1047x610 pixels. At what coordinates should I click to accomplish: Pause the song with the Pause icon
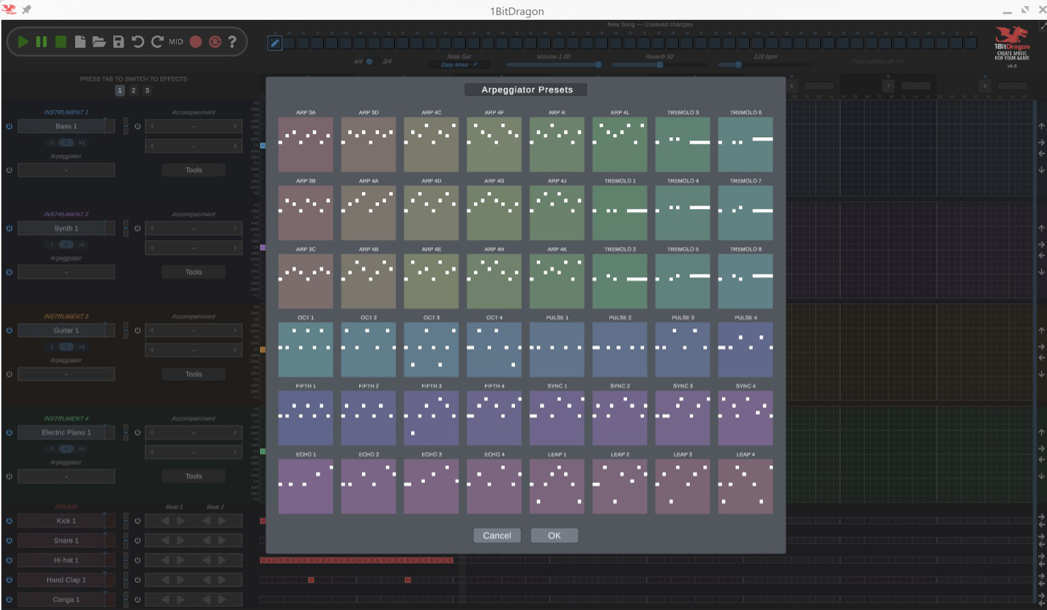coord(41,42)
